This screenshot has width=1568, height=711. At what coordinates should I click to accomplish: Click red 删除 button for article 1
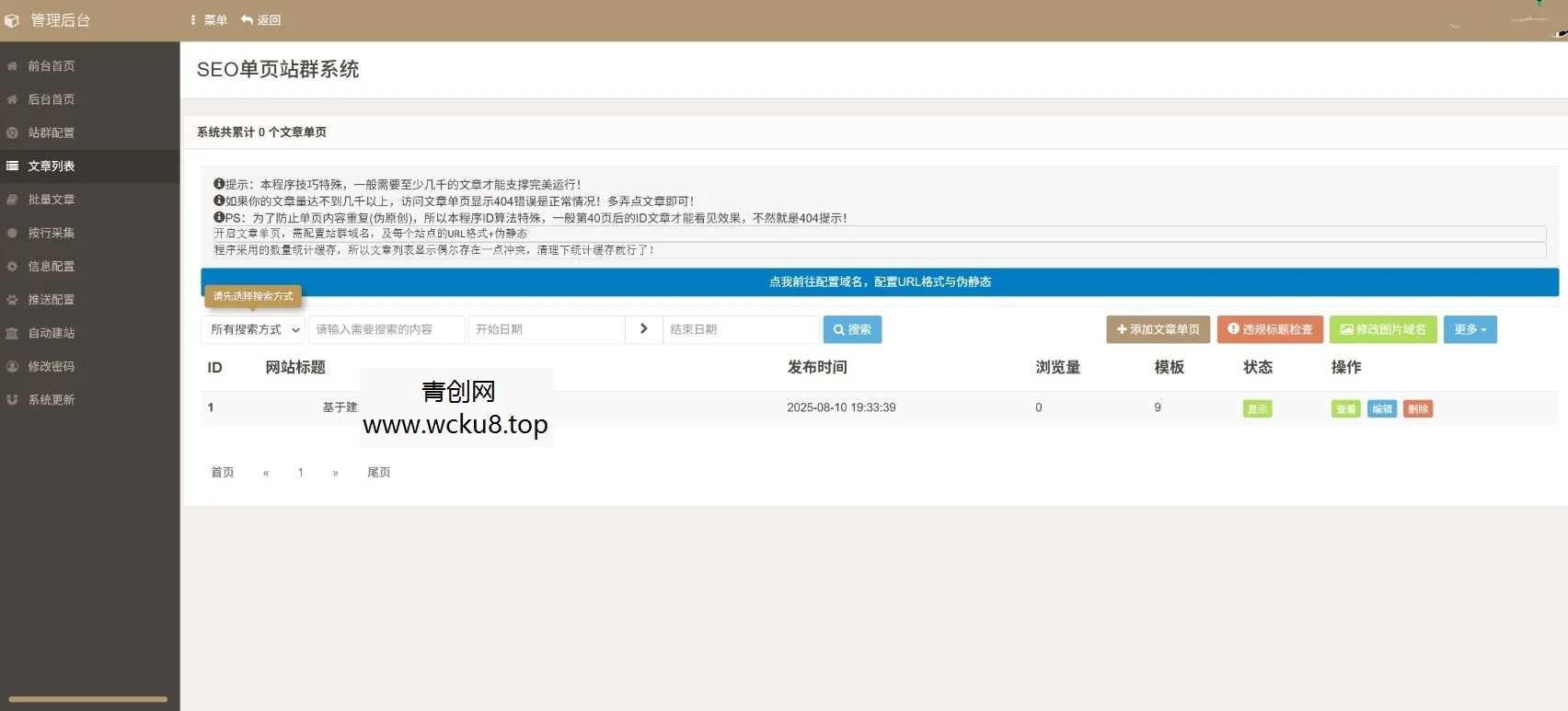click(1418, 408)
